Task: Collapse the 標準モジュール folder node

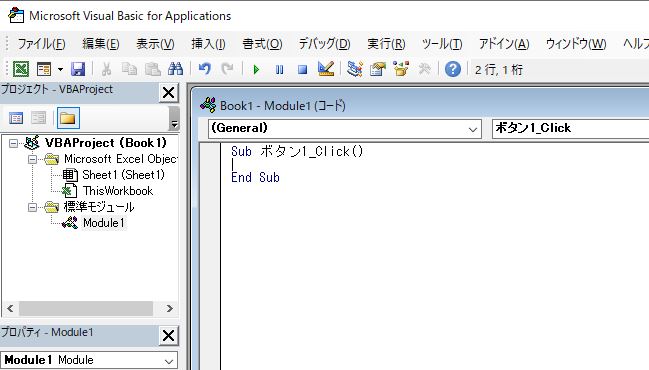Action: tap(32, 207)
